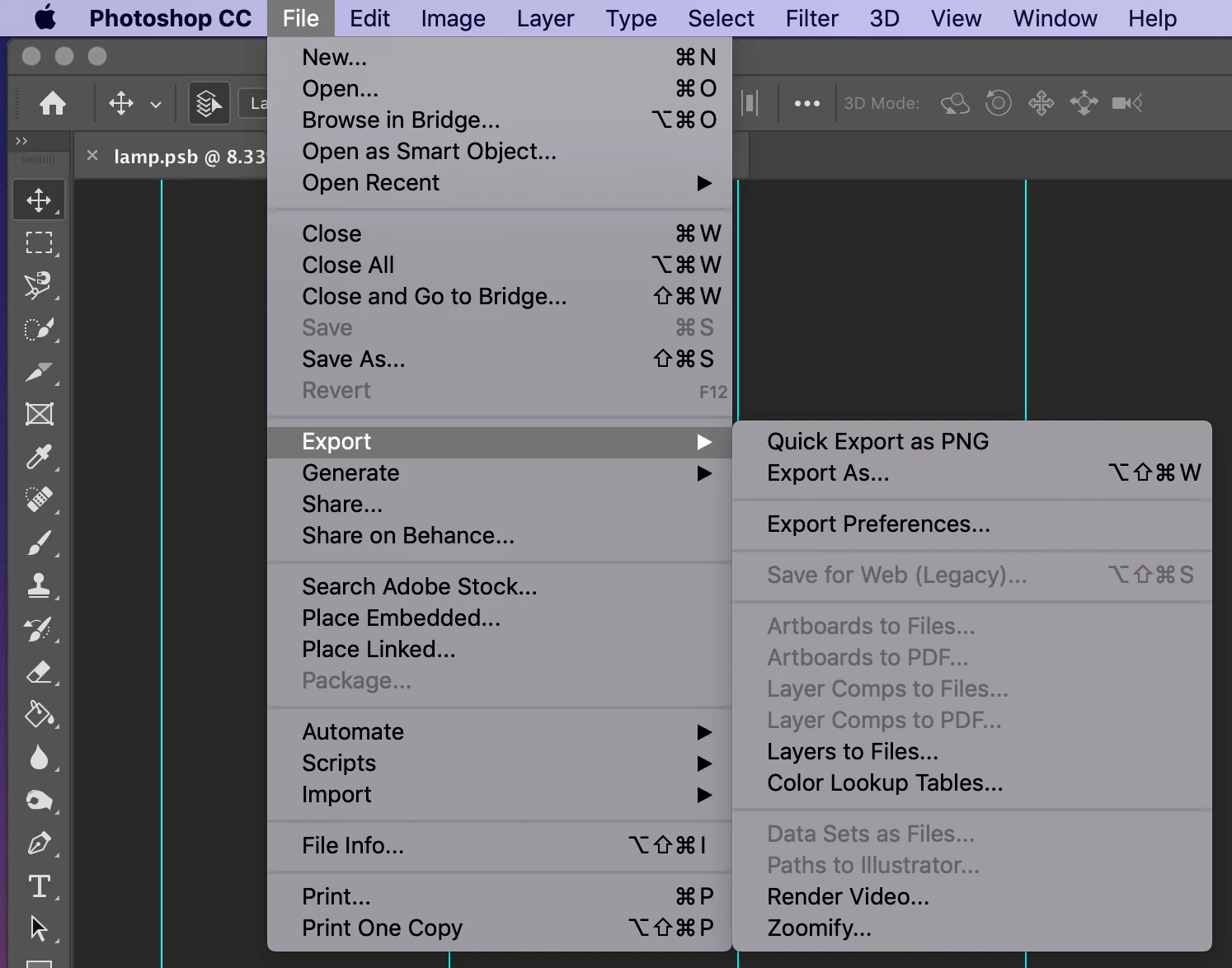Screen dimensions: 1232x968
Task: Click Save As... in File menu
Action: pyautogui.click(x=499, y=359)
